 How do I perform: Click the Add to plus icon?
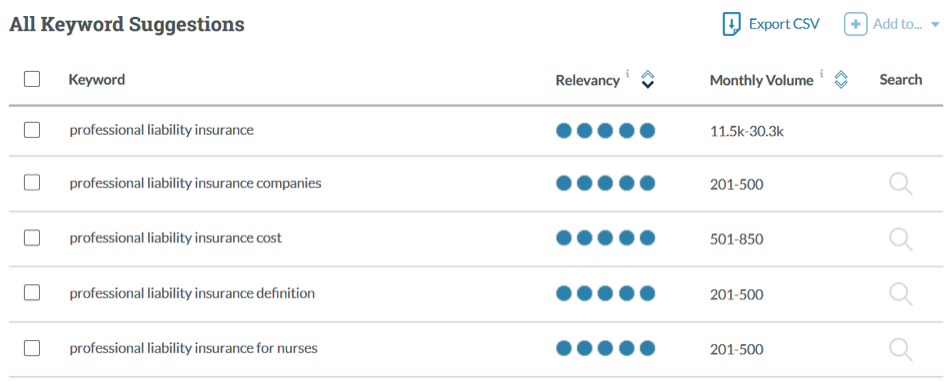855,25
